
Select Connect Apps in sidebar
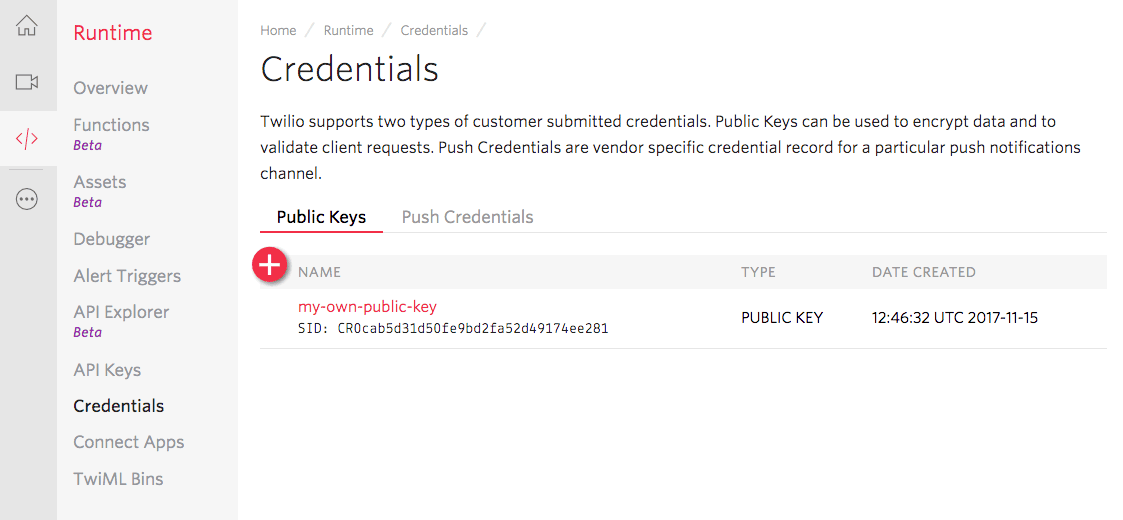coord(128,442)
